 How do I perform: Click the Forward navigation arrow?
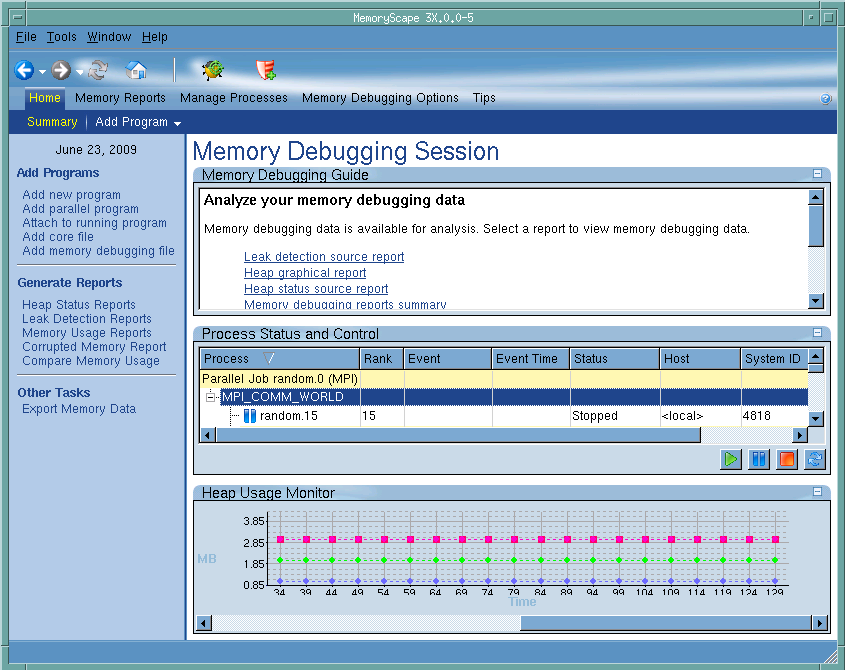pyautogui.click(x=61, y=70)
